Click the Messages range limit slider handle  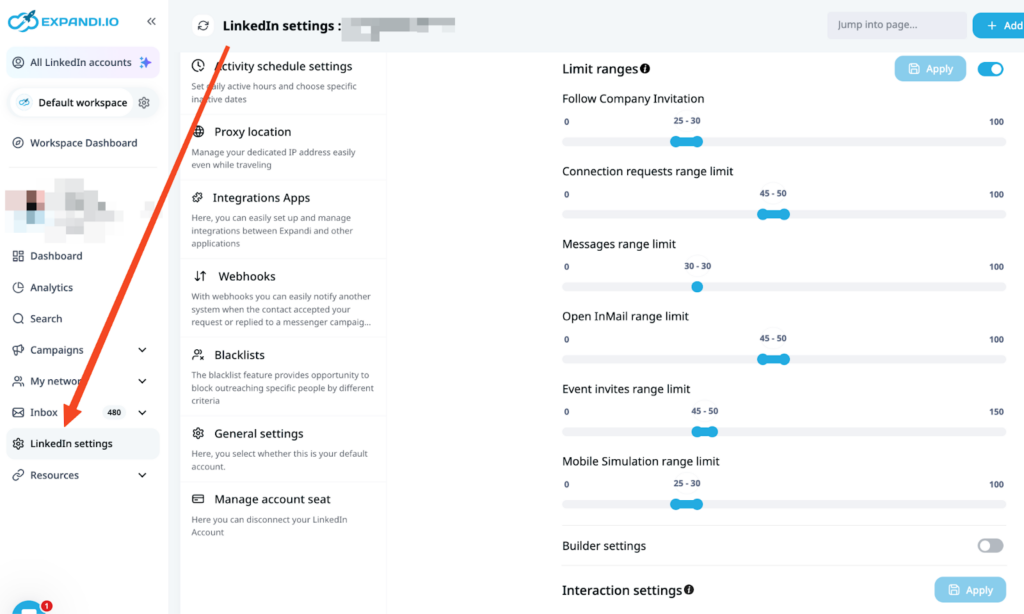point(697,287)
